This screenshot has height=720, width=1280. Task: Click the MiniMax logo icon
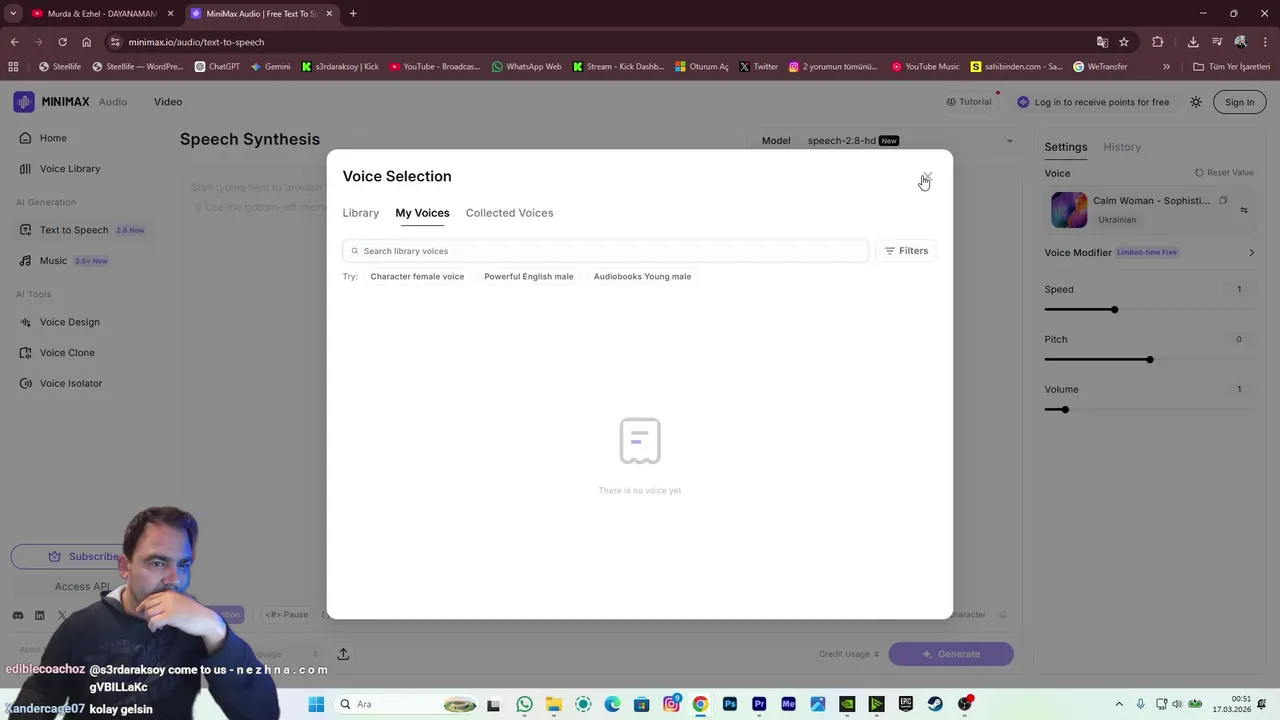pos(24,102)
